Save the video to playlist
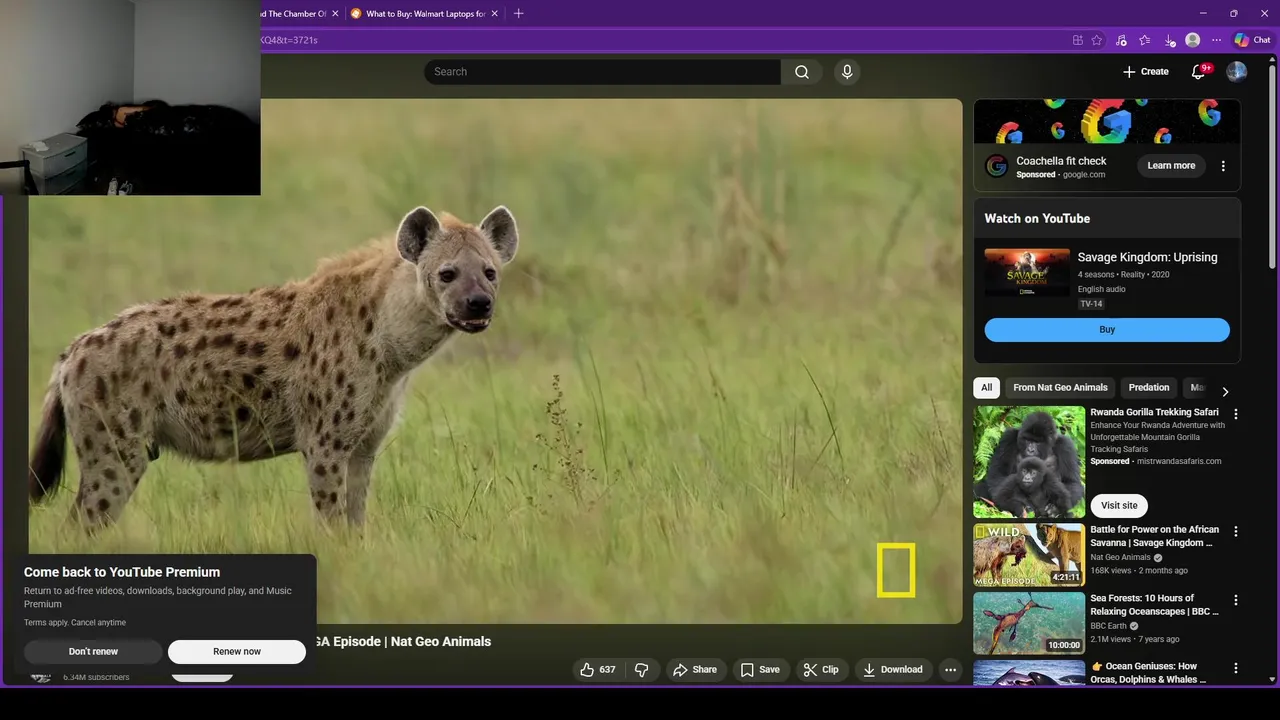The height and width of the screenshot is (720, 1280). [x=759, y=670]
